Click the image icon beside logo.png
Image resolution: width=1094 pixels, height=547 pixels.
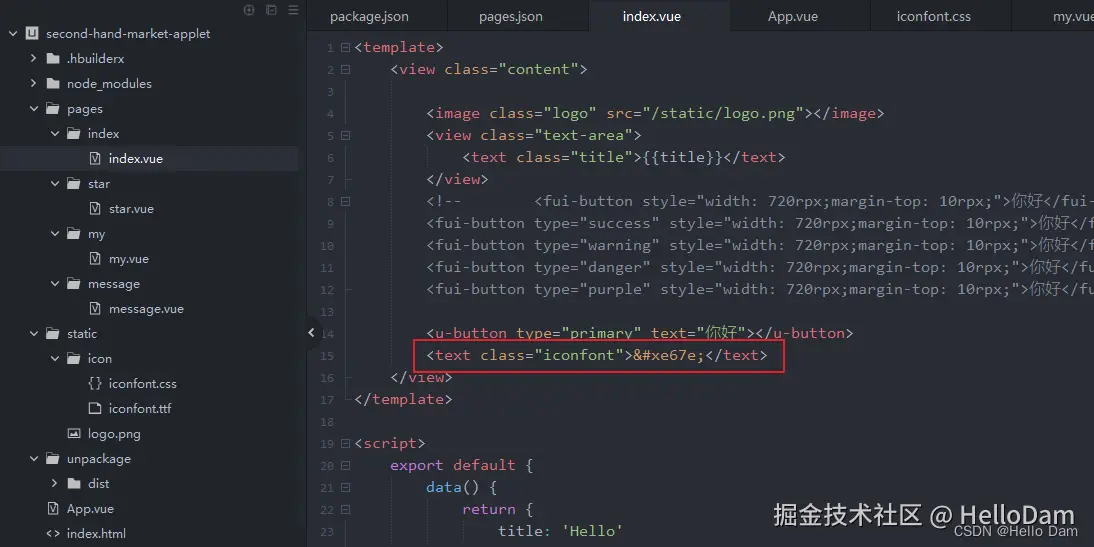click(74, 434)
